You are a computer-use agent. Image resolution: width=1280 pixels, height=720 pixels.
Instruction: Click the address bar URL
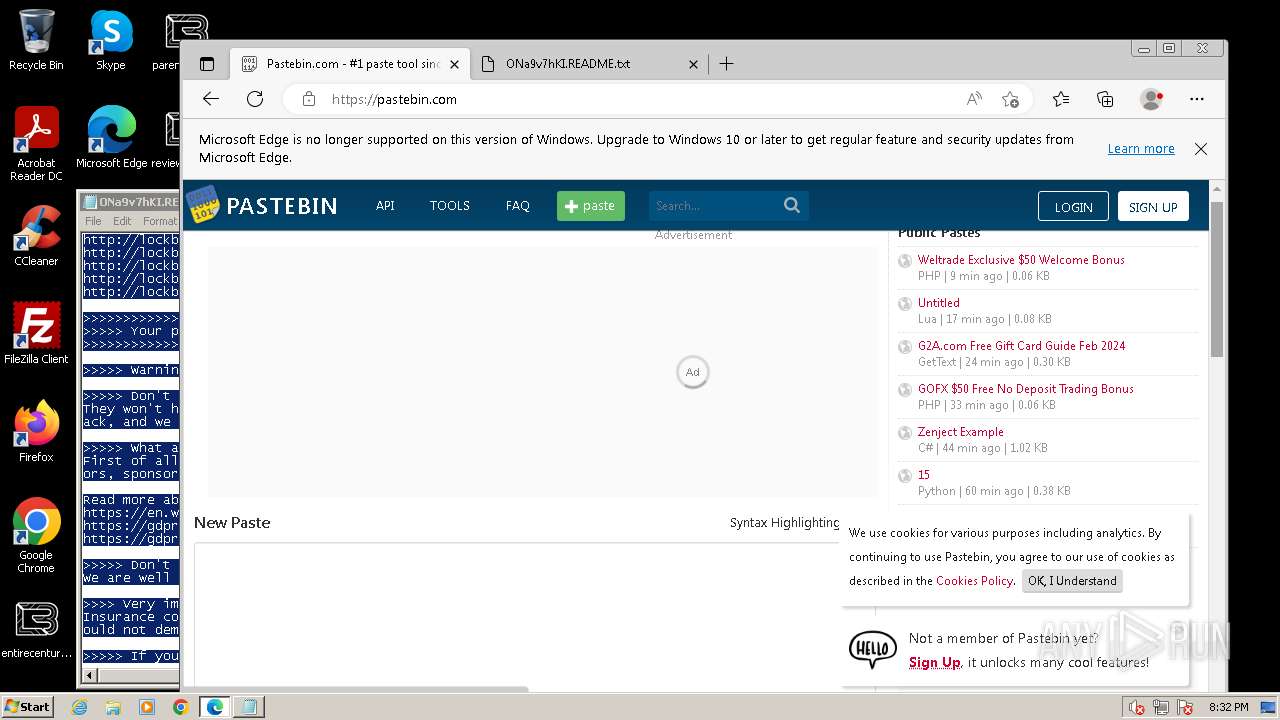[394, 99]
